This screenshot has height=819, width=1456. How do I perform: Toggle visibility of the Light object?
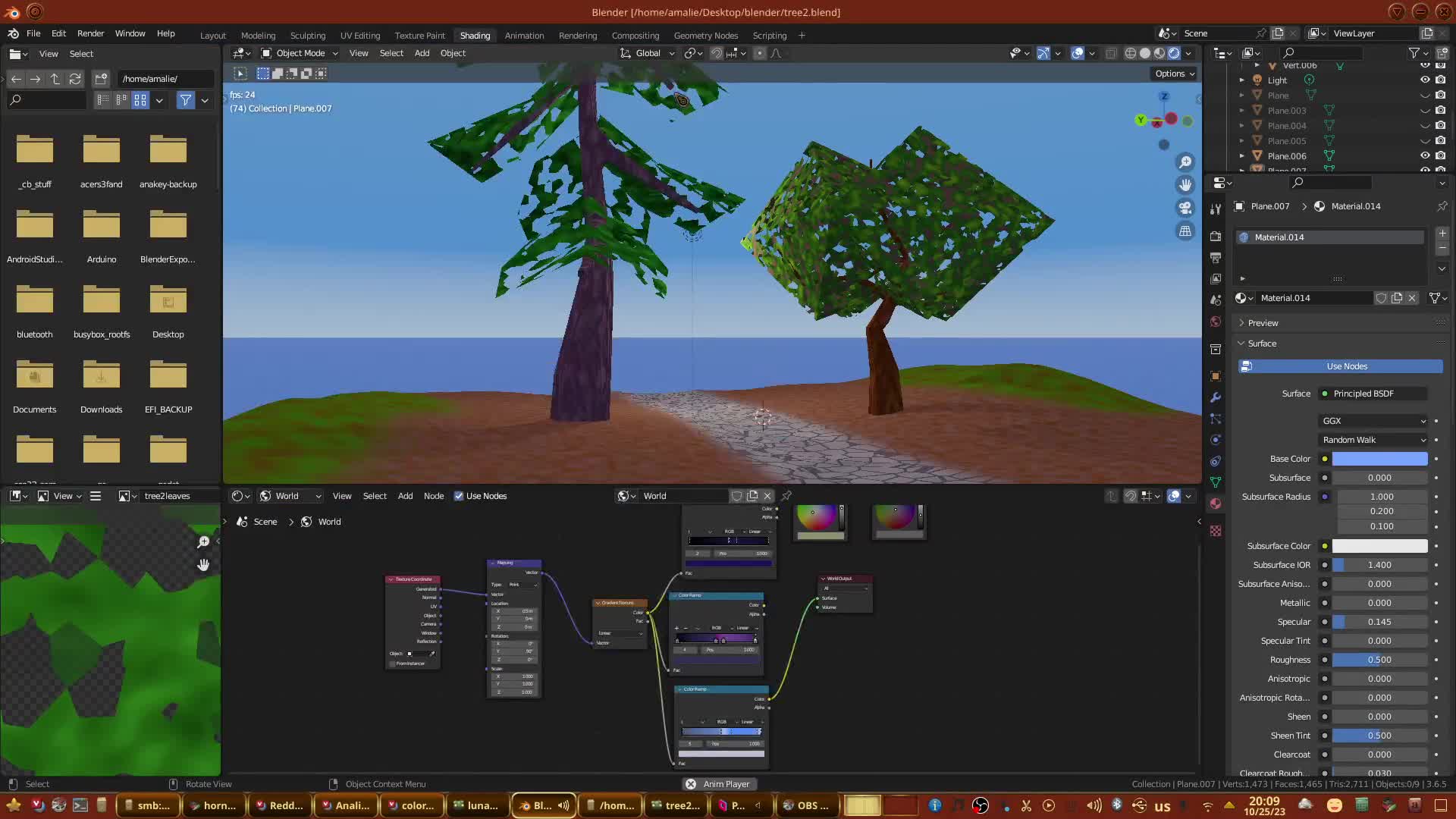pyautogui.click(x=1425, y=80)
